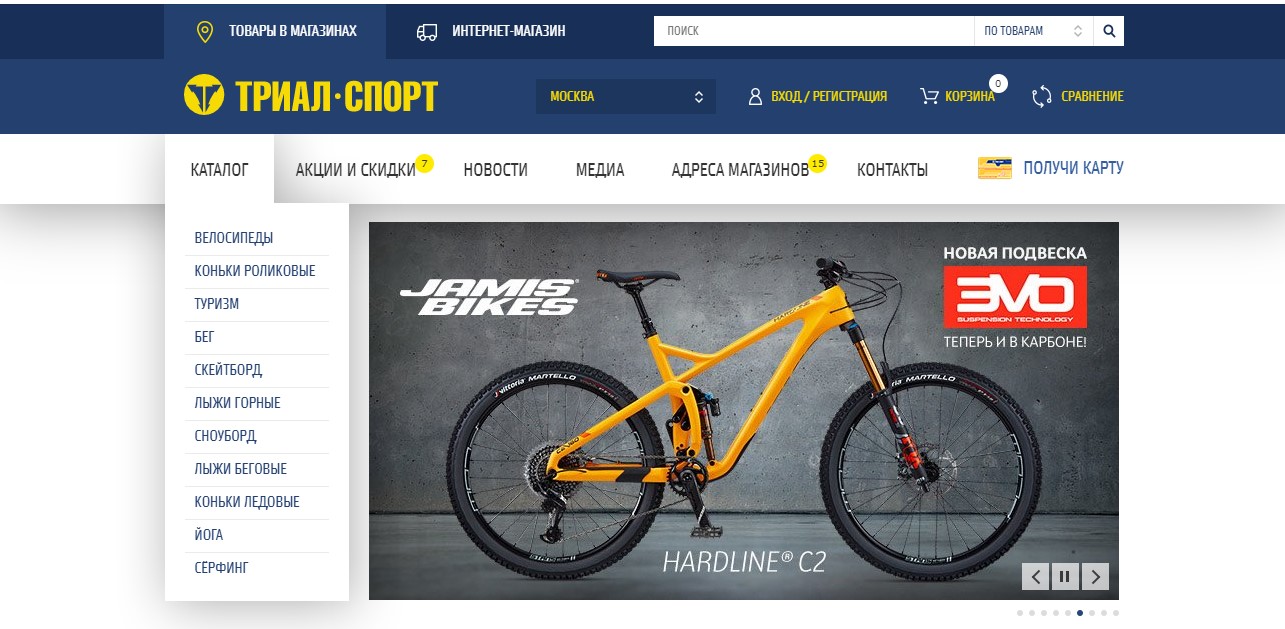1285x629 pixels.
Task: Click the Сравнение compare arrows icon
Action: [1042, 96]
